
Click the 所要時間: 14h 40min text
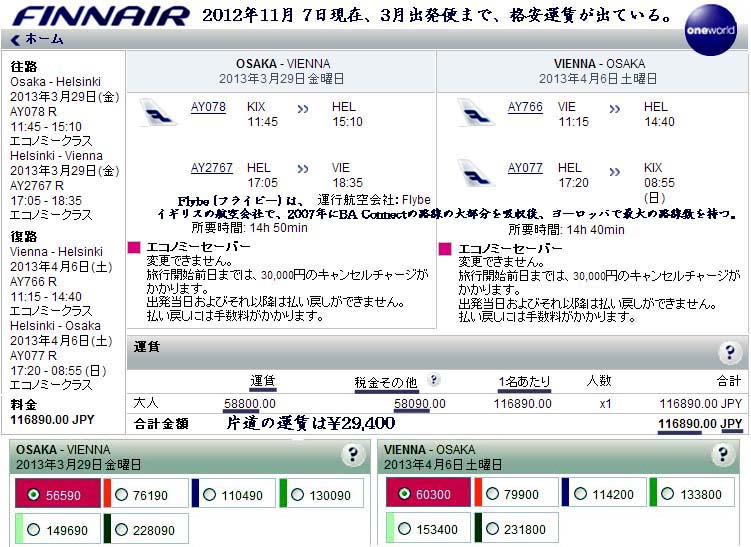pyautogui.click(x=567, y=229)
